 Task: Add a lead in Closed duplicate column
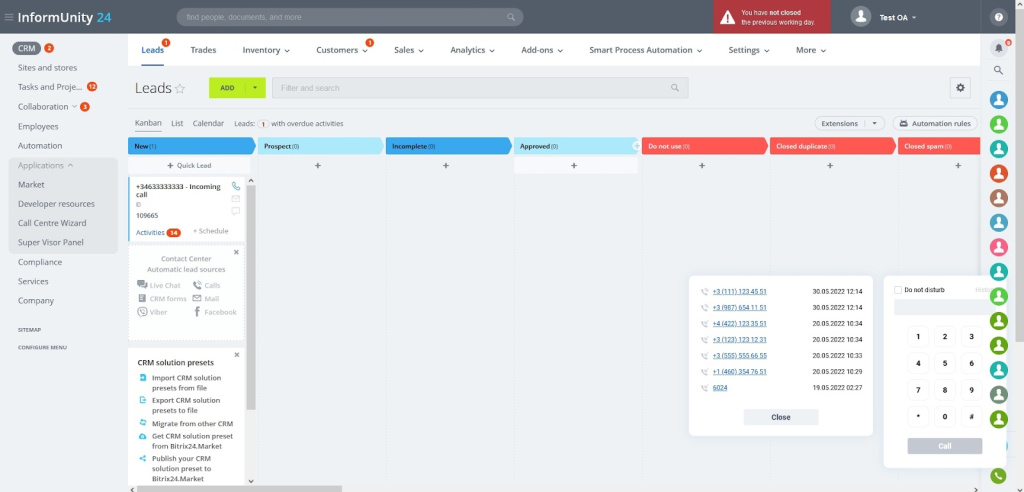tap(830, 165)
